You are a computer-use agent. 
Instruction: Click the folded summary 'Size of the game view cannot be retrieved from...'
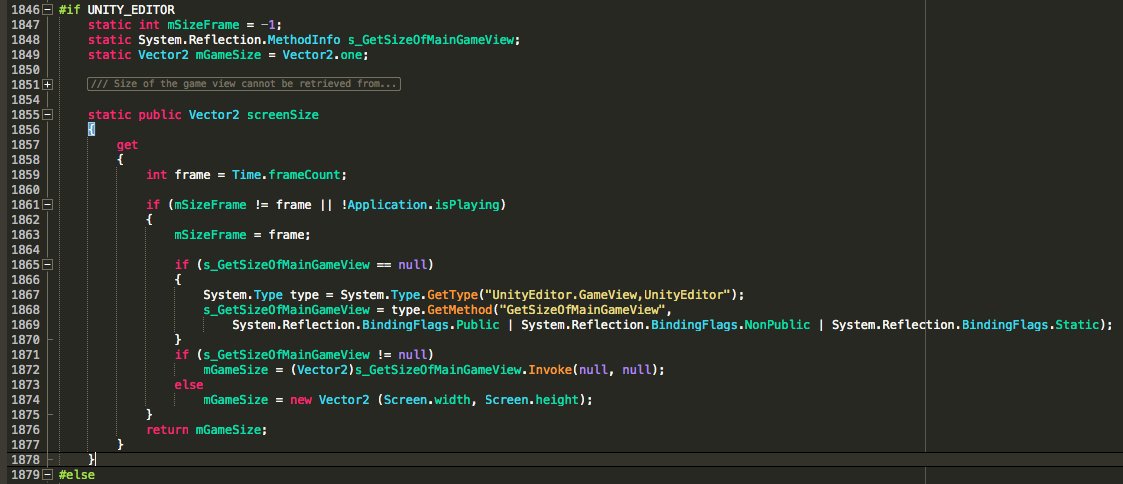244,84
